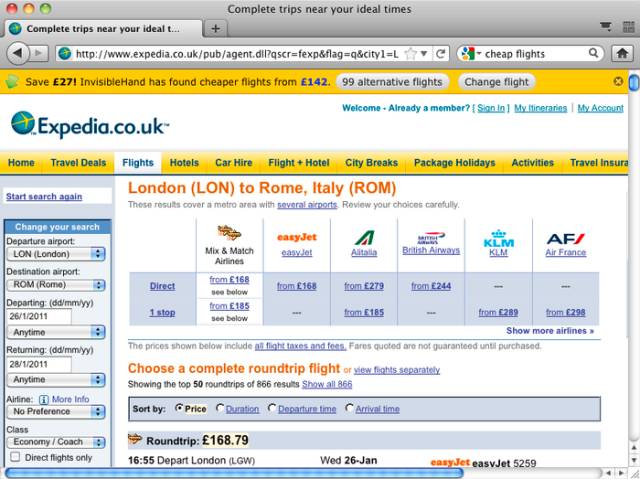
Task: Open the My Account link
Action: pos(600,108)
